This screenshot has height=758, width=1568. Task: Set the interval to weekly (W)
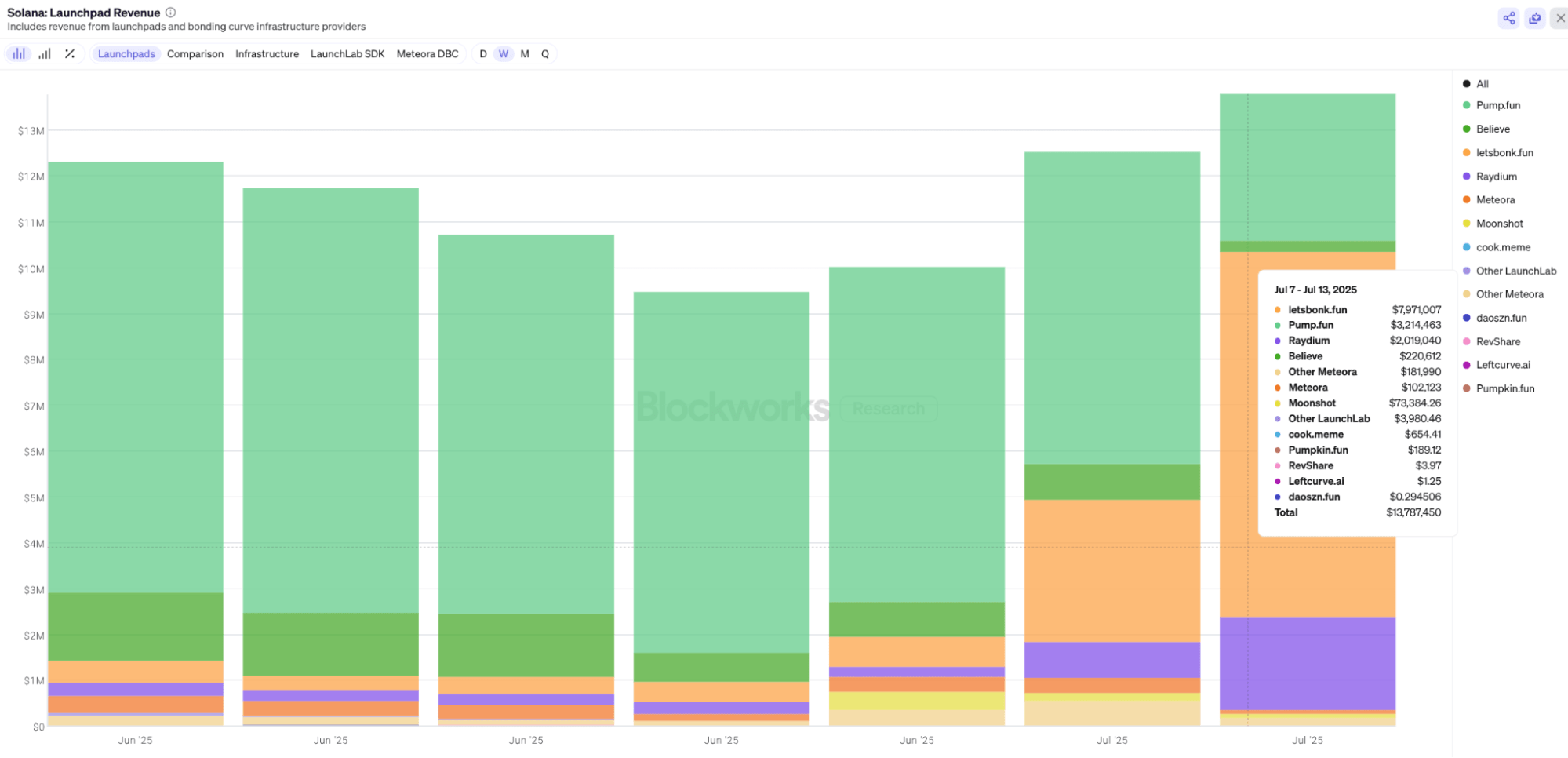click(504, 54)
